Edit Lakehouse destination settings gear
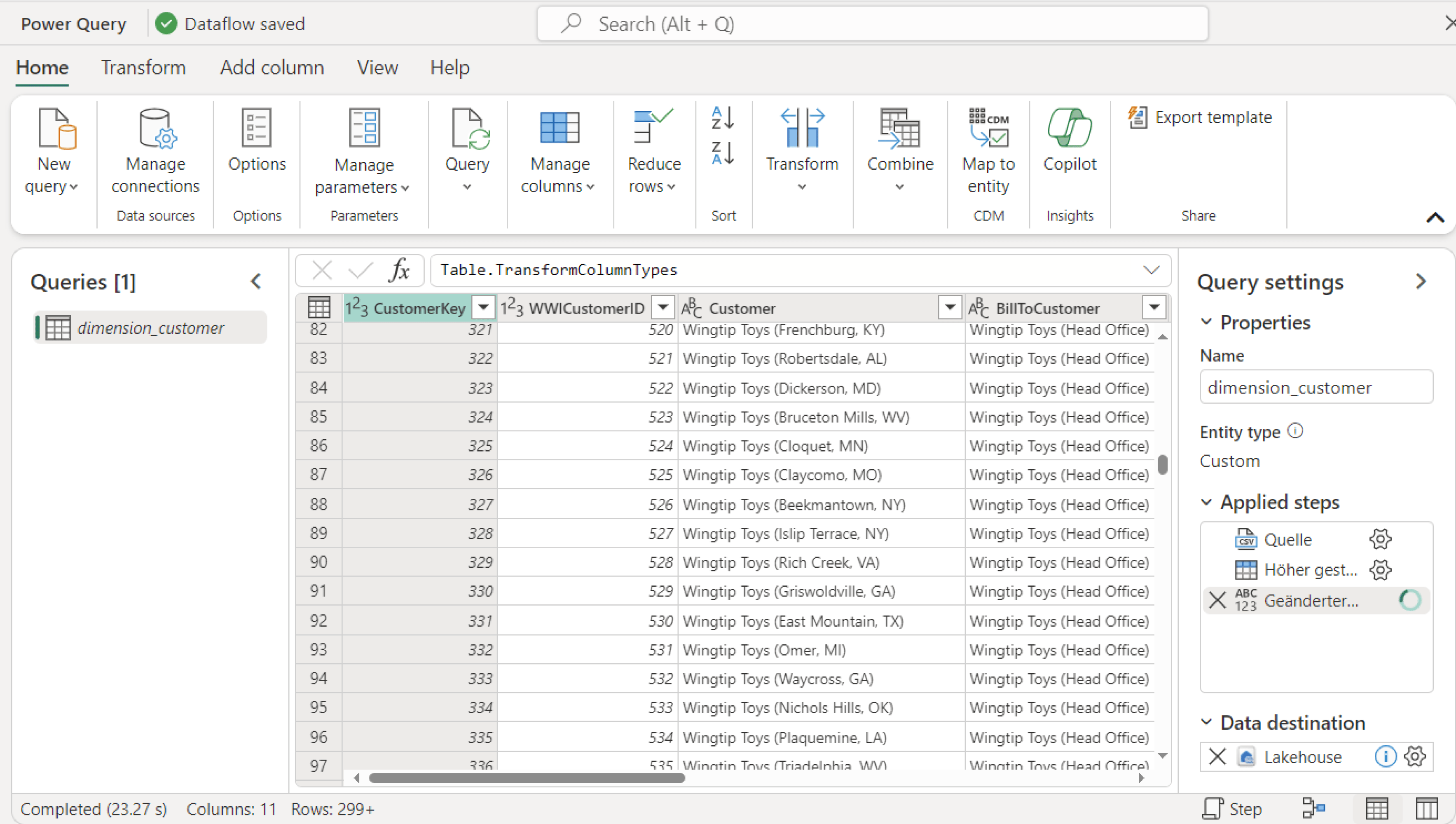 point(1415,757)
